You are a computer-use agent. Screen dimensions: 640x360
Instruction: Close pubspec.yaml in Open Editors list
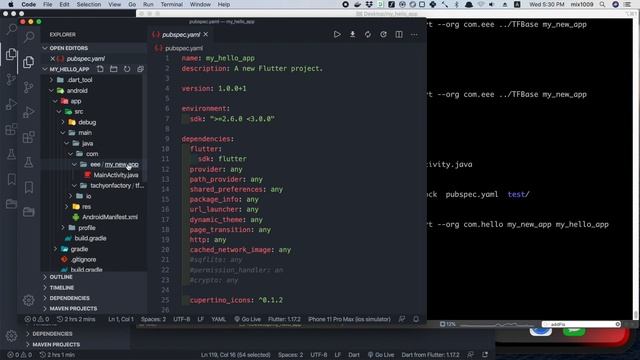click(52, 59)
